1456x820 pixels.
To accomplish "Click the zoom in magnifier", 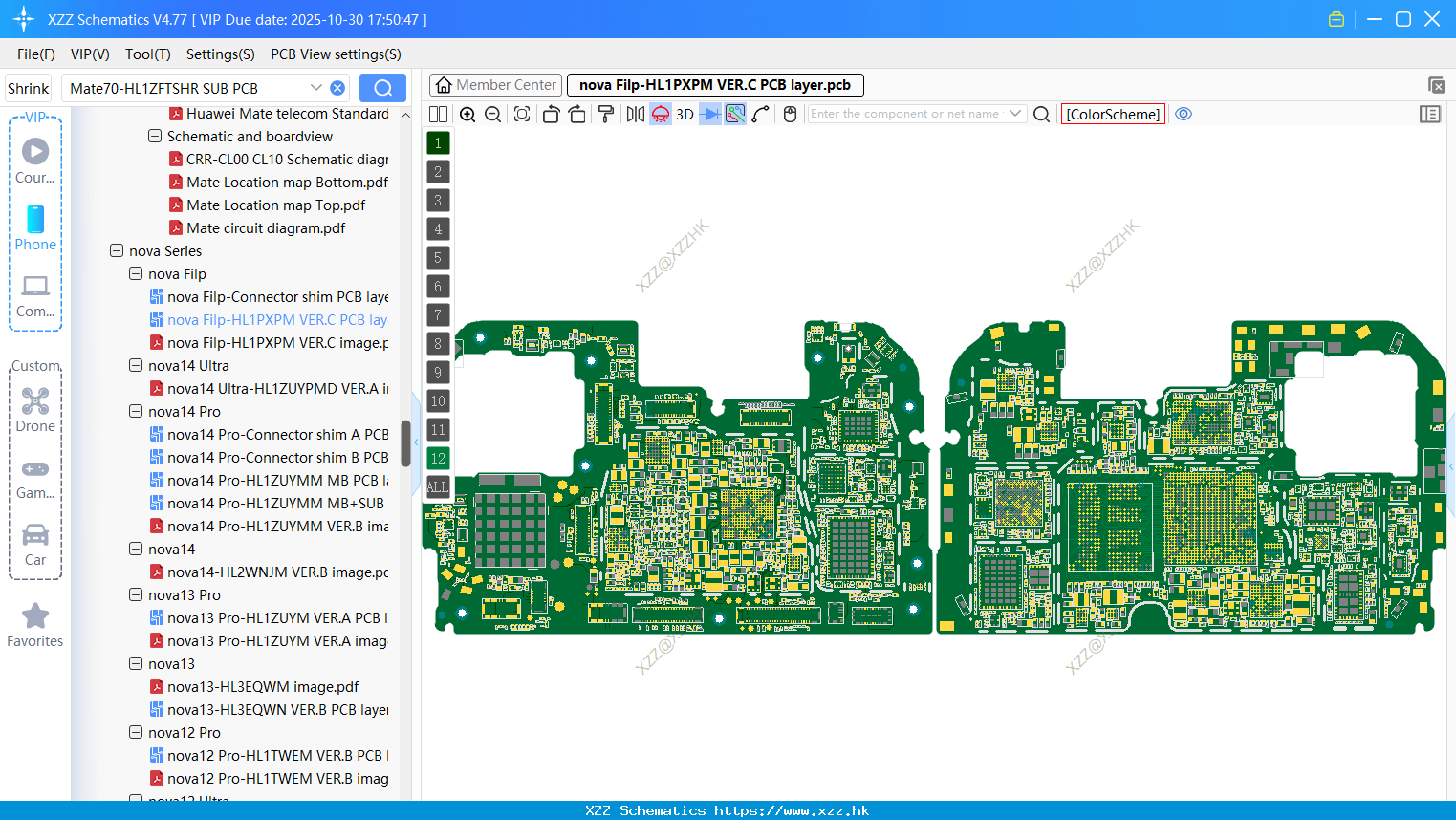I will tap(467, 114).
